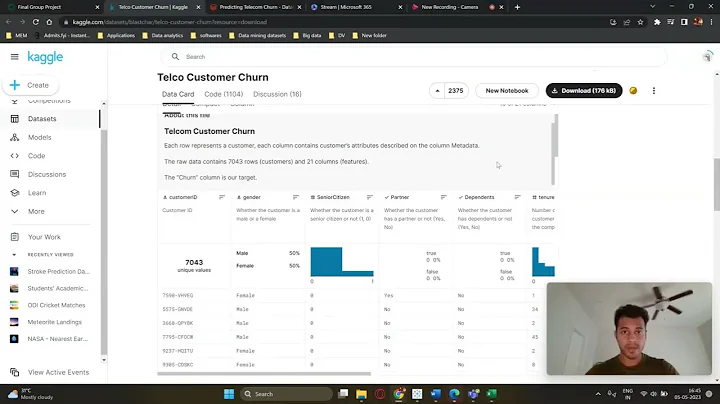This screenshot has height=404, width=720.
Task: Open File Explorer from taskbar
Action: [x=361, y=394]
